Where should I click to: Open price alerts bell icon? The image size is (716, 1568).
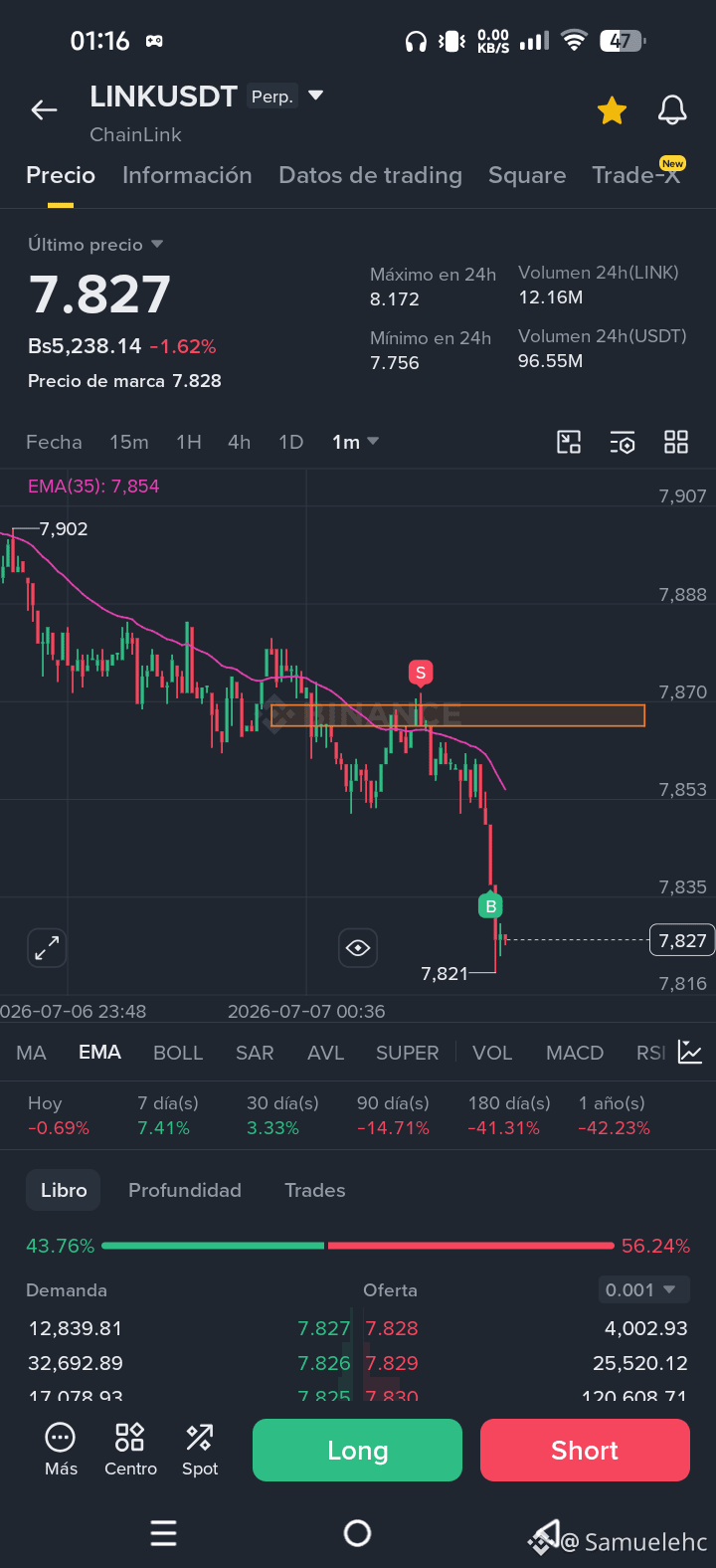pos(672,110)
